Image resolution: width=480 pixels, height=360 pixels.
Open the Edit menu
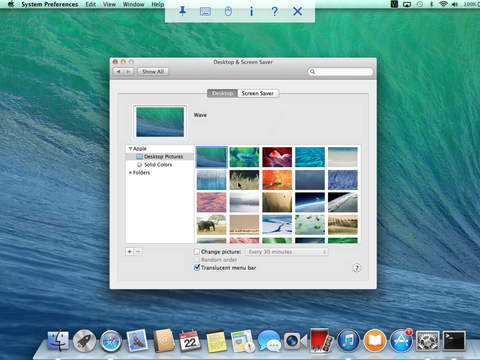coord(90,4)
